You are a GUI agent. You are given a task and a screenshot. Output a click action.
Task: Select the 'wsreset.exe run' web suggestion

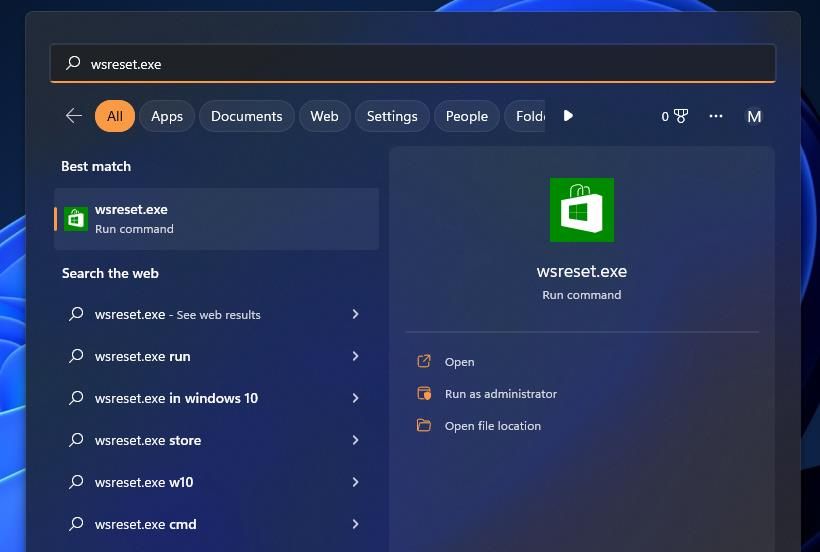[217, 356]
